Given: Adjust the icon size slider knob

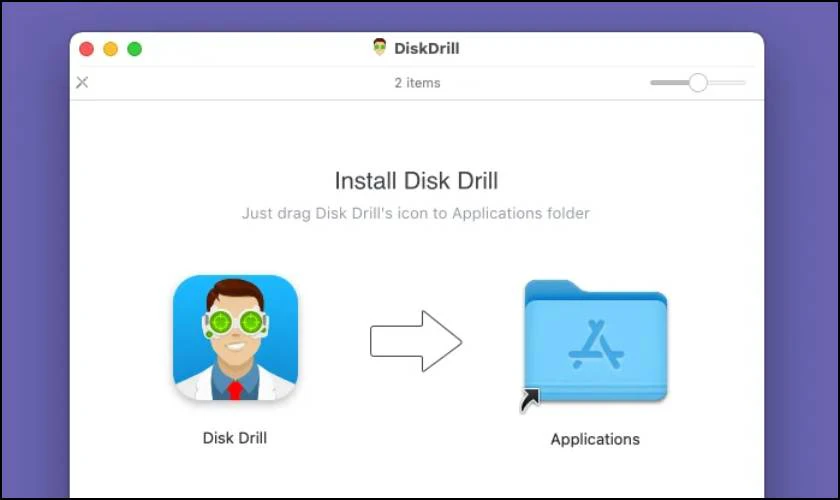Looking at the screenshot, I should pyautogui.click(x=698, y=83).
